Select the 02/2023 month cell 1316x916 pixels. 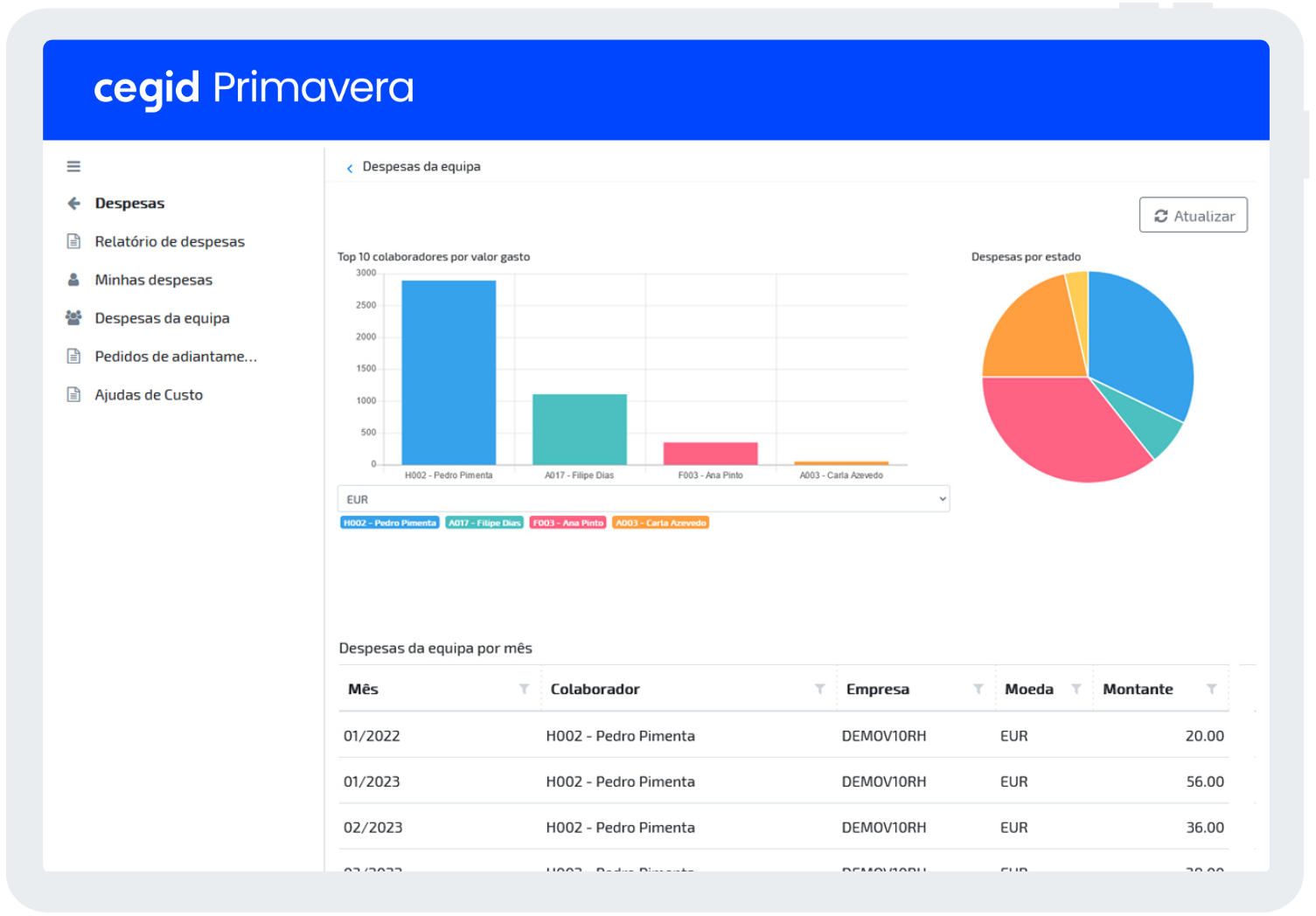point(373,827)
